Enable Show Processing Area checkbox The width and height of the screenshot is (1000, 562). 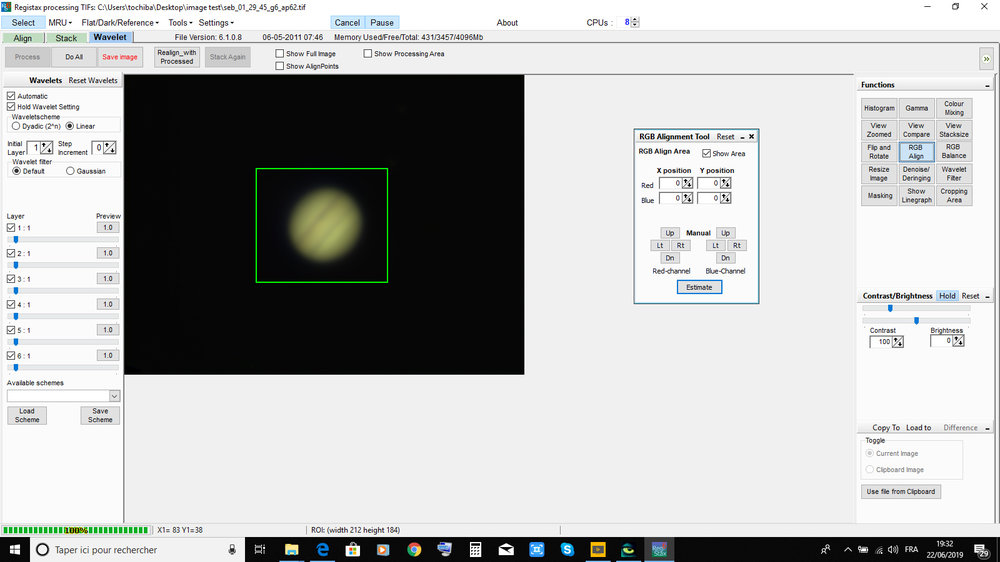(367, 54)
